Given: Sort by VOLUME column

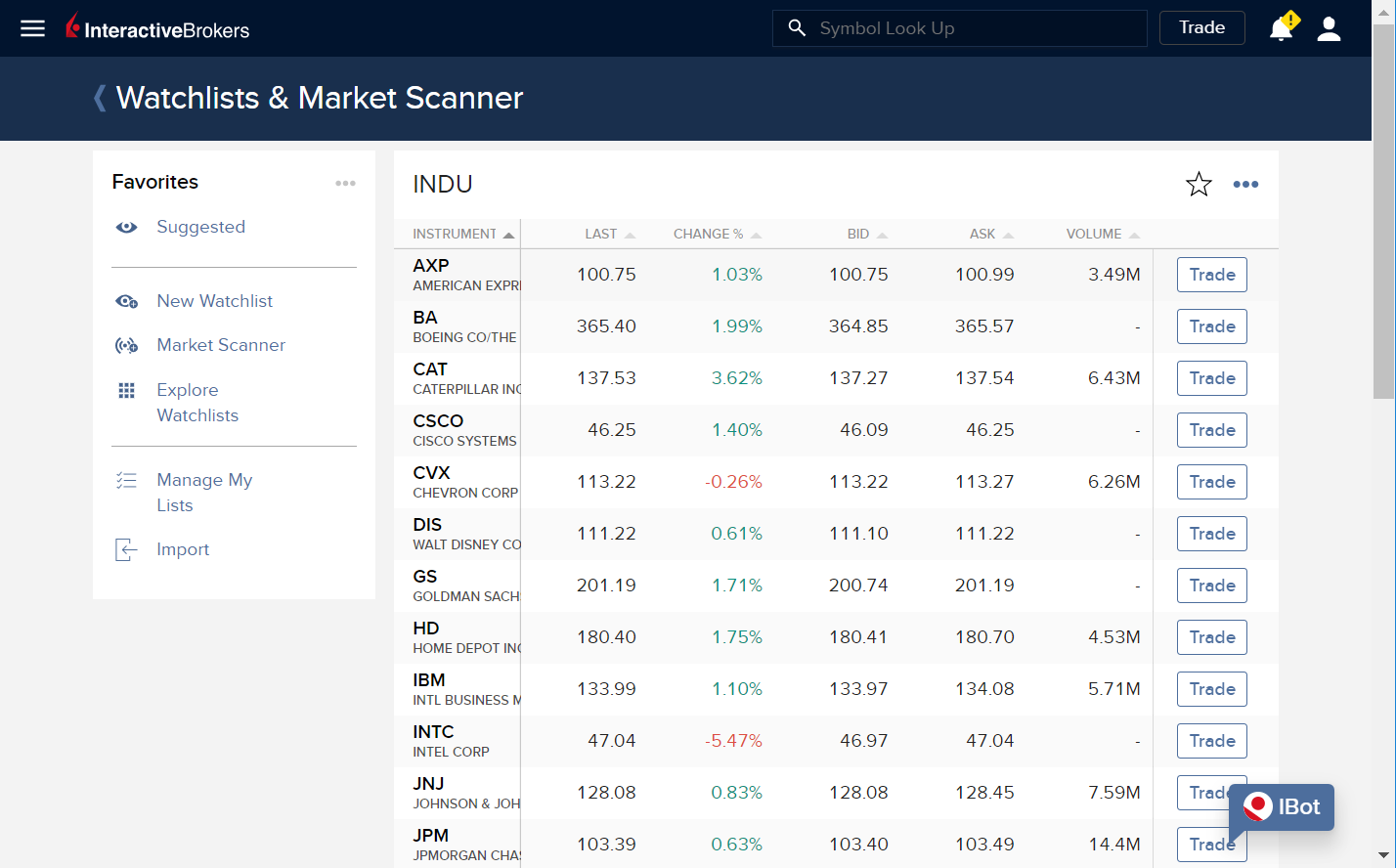Looking at the screenshot, I should click(1103, 234).
